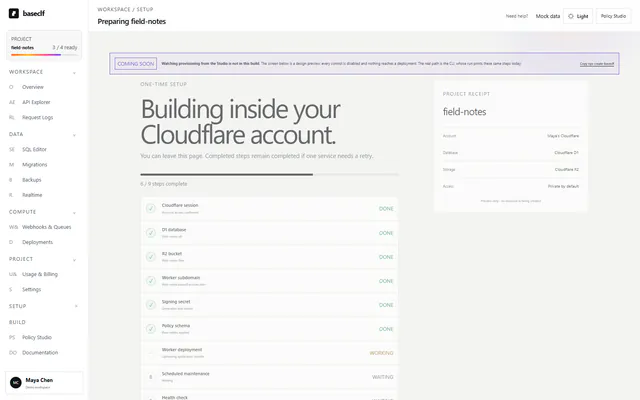Image resolution: width=640 pixels, height=400 pixels.
Task: Click the Overview sidebar icon
Action: (11, 87)
